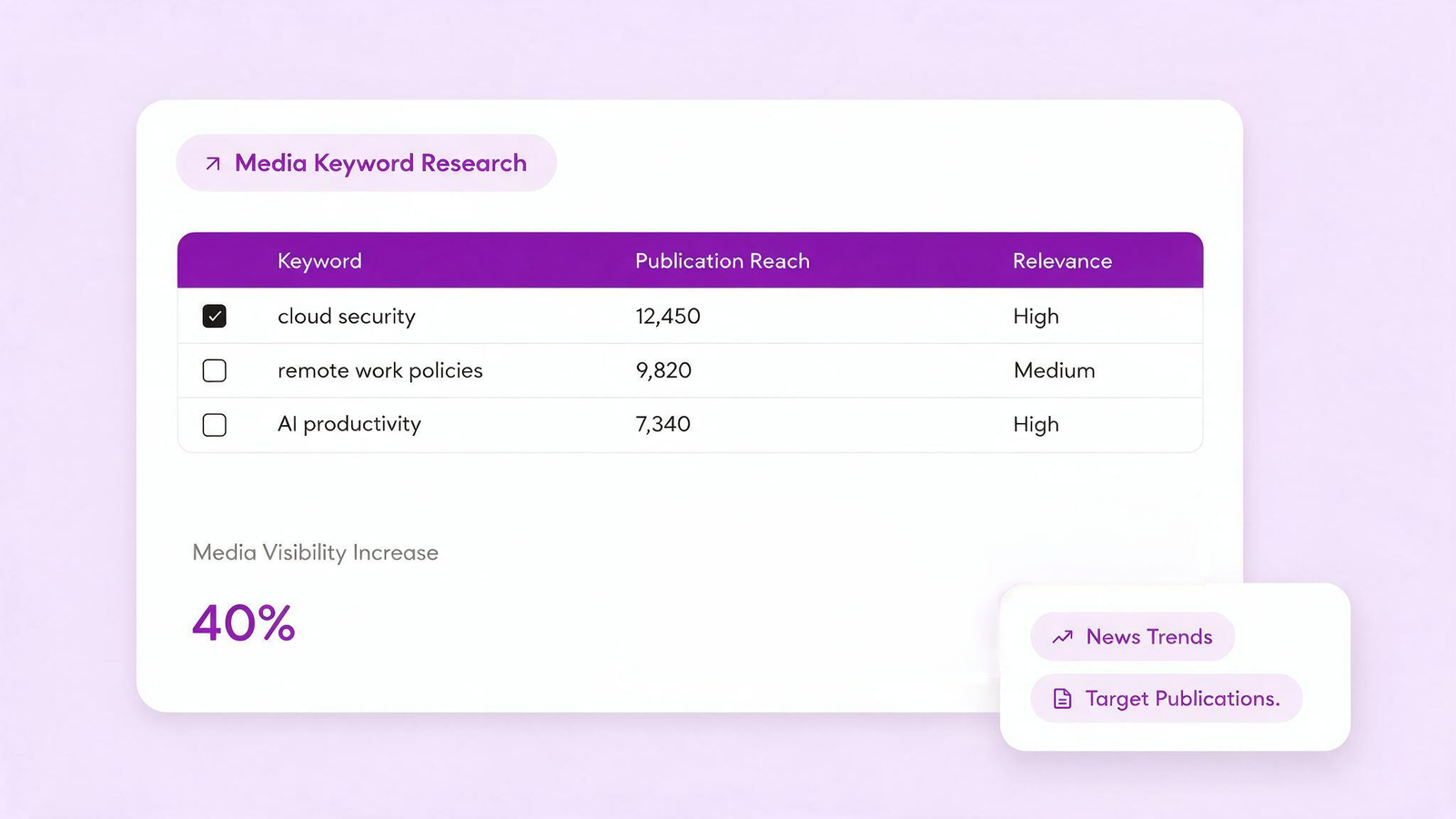Click High relevance for AI productivity
The image size is (1456, 819).
(x=1036, y=425)
